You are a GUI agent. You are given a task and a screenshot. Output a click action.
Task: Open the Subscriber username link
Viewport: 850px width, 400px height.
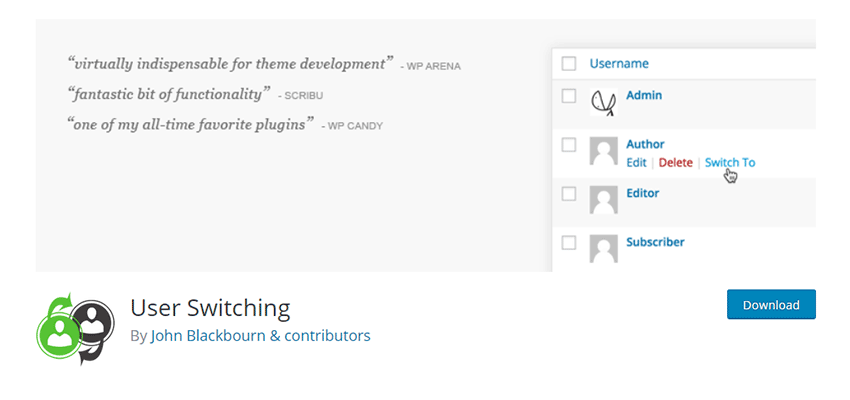click(x=655, y=241)
